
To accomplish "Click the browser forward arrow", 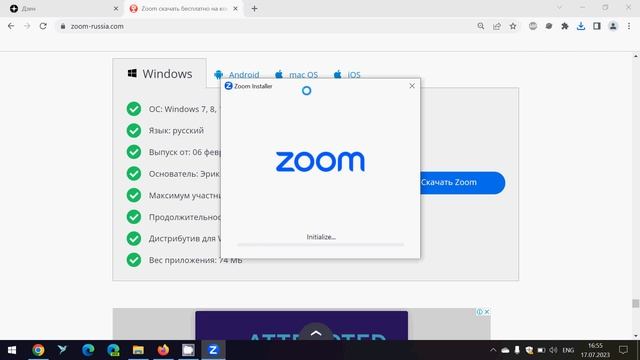I will click(x=27, y=26).
